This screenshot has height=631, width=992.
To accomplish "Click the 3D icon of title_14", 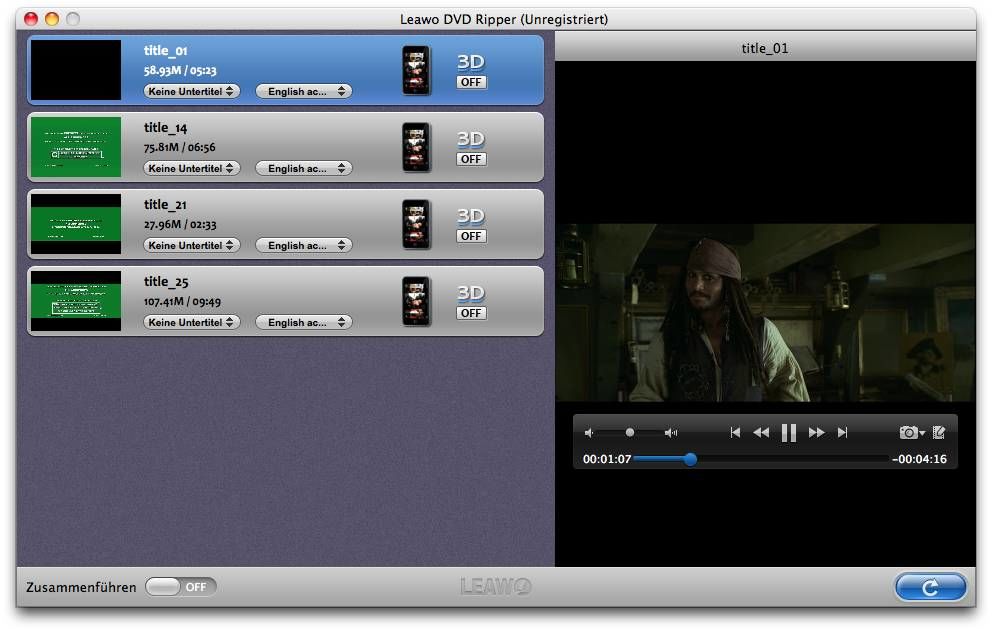I will click(471, 139).
